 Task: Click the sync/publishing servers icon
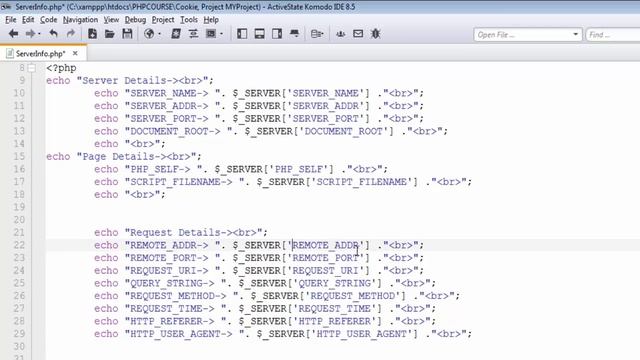coord(317,34)
